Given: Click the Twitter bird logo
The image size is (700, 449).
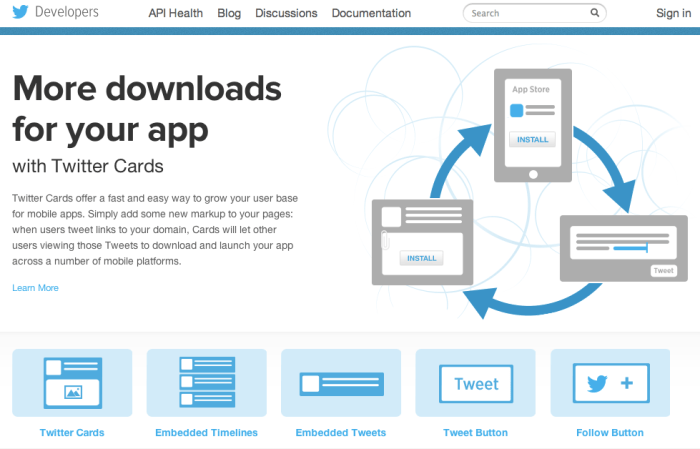Looking at the screenshot, I should click(20, 12).
